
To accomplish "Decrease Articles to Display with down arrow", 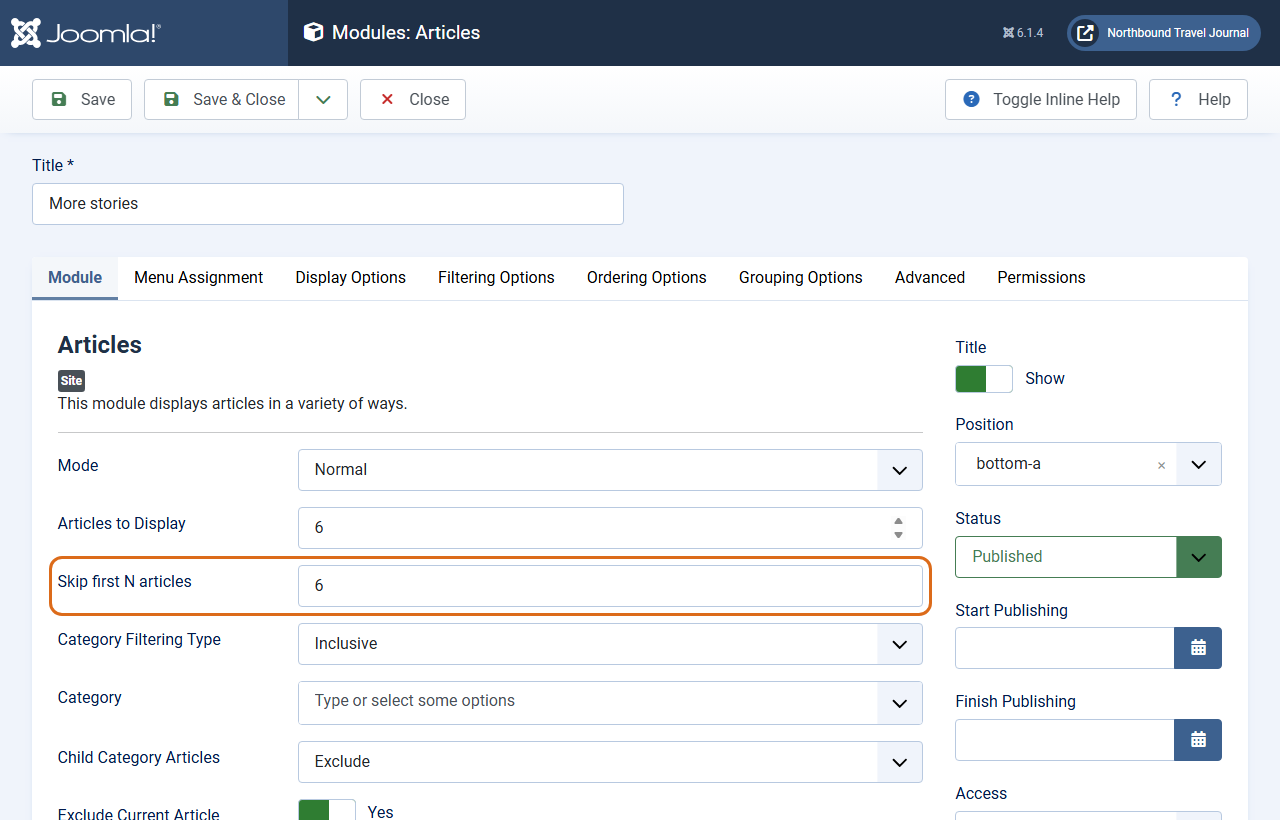I will 899,534.
